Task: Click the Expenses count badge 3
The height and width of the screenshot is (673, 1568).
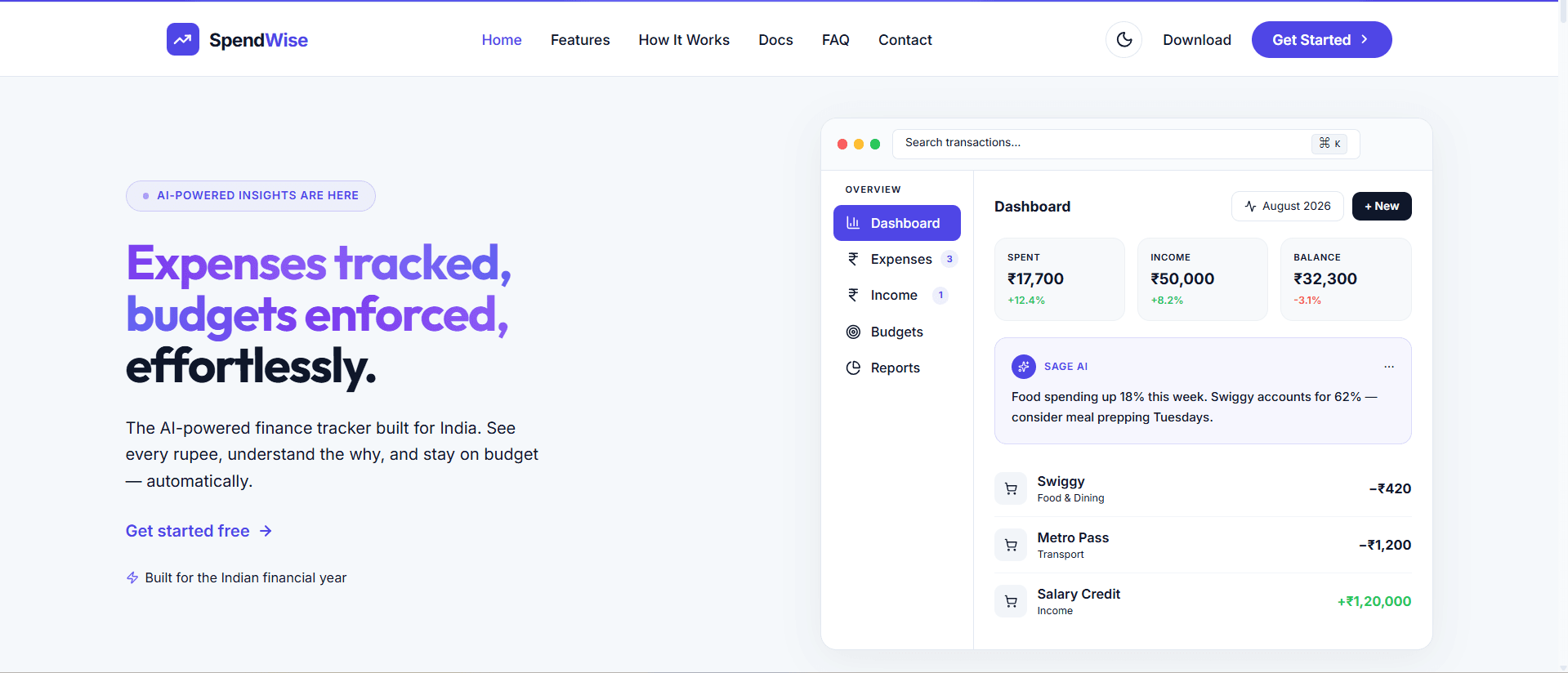Action: point(949,259)
